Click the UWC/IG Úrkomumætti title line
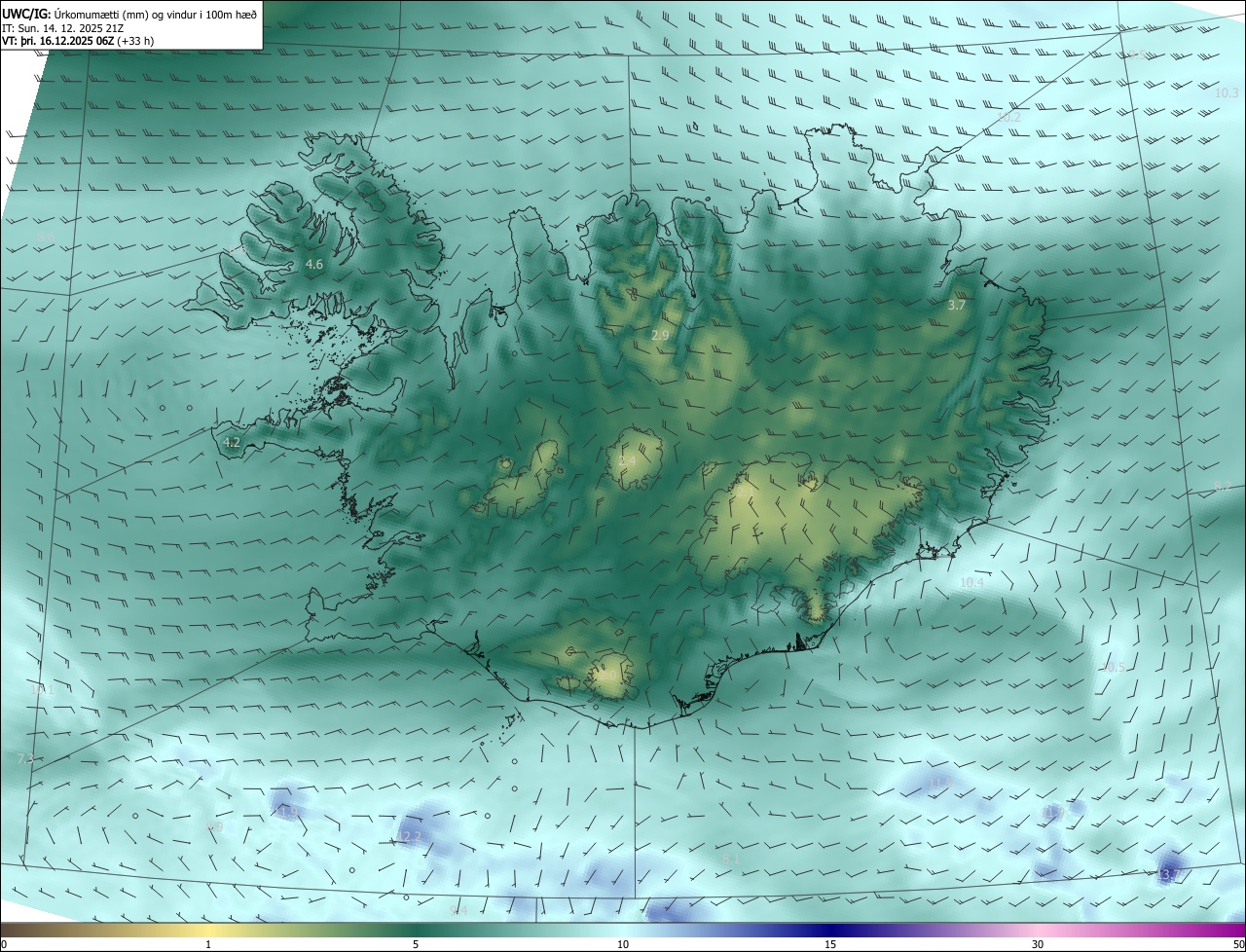Image resolution: width=1246 pixels, height=952 pixels. pyautogui.click(x=129, y=13)
